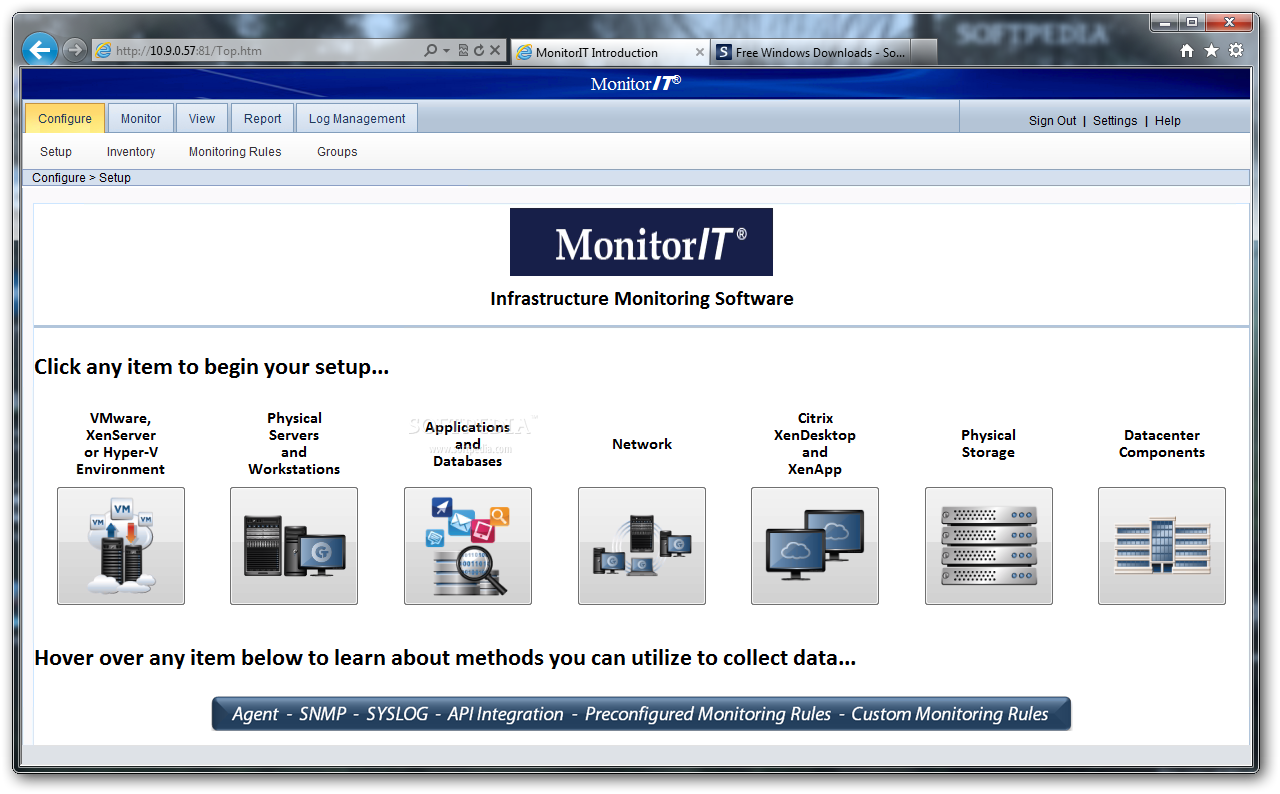The image size is (1280, 794).
Task: Open the VMware, XenServer or Hyper-V Environment setup icon
Action: pyautogui.click(x=121, y=546)
